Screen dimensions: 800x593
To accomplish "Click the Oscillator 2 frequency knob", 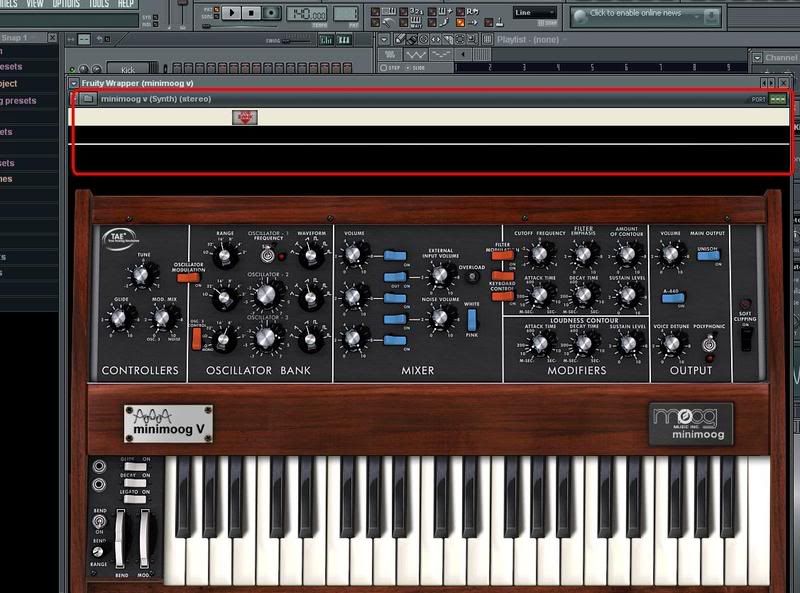I will pos(266,294).
